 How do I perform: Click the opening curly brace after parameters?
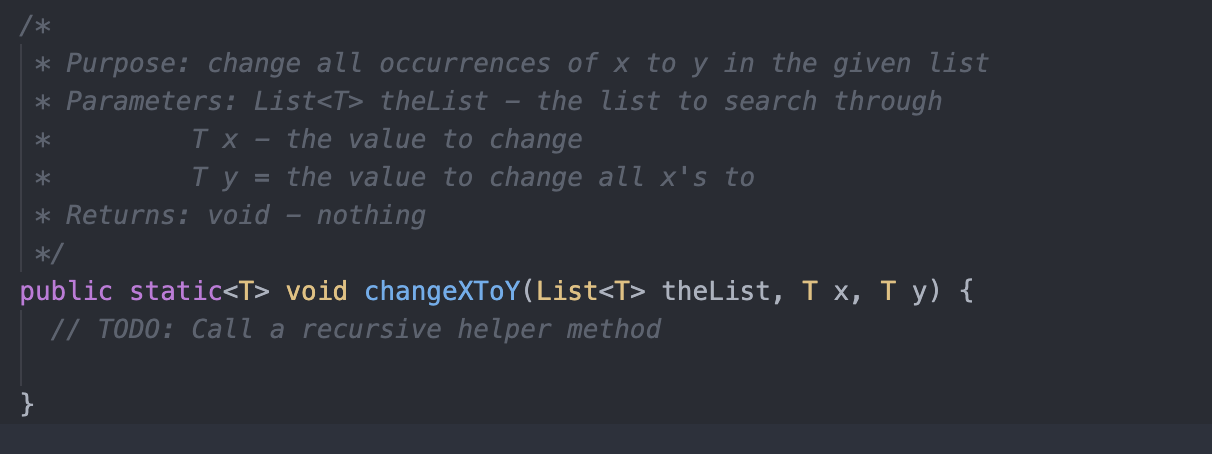966,291
